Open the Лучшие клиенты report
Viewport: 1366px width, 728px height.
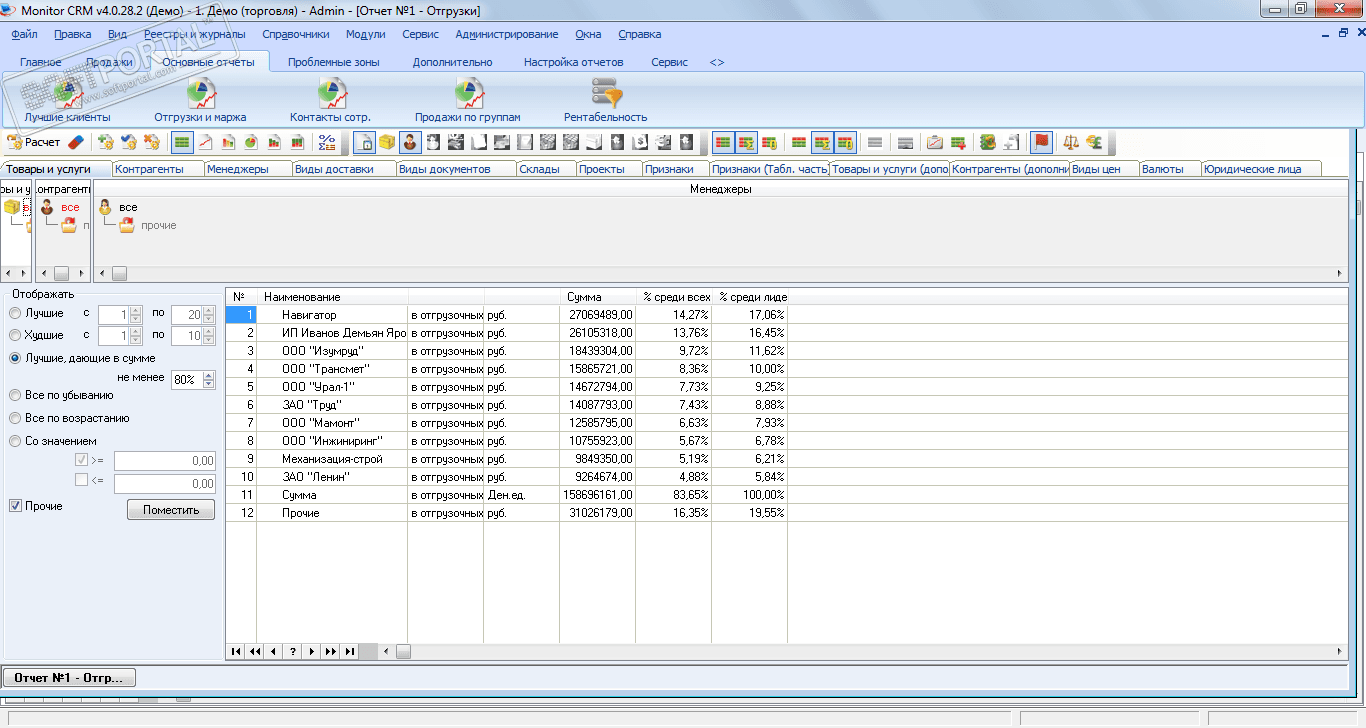pyautogui.click(x=67, y=101)
